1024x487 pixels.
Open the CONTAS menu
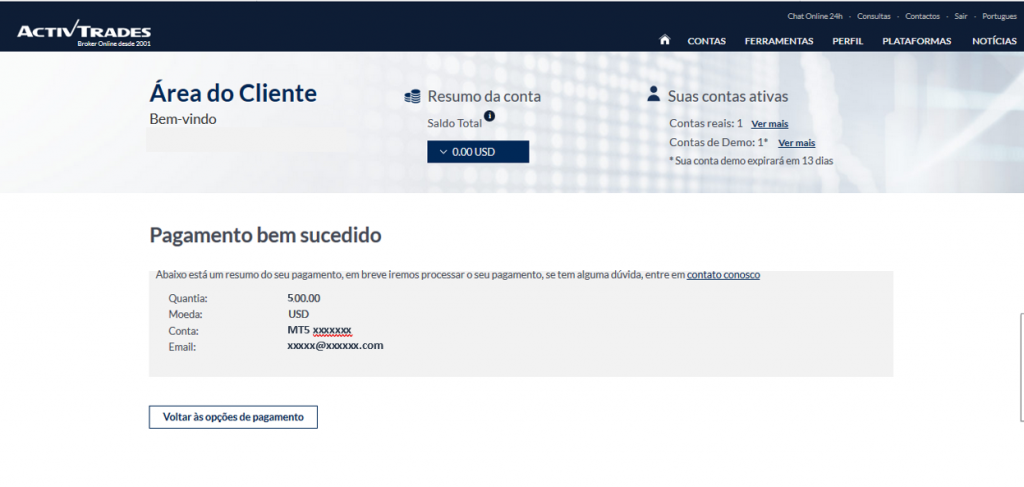coord(707,41)
